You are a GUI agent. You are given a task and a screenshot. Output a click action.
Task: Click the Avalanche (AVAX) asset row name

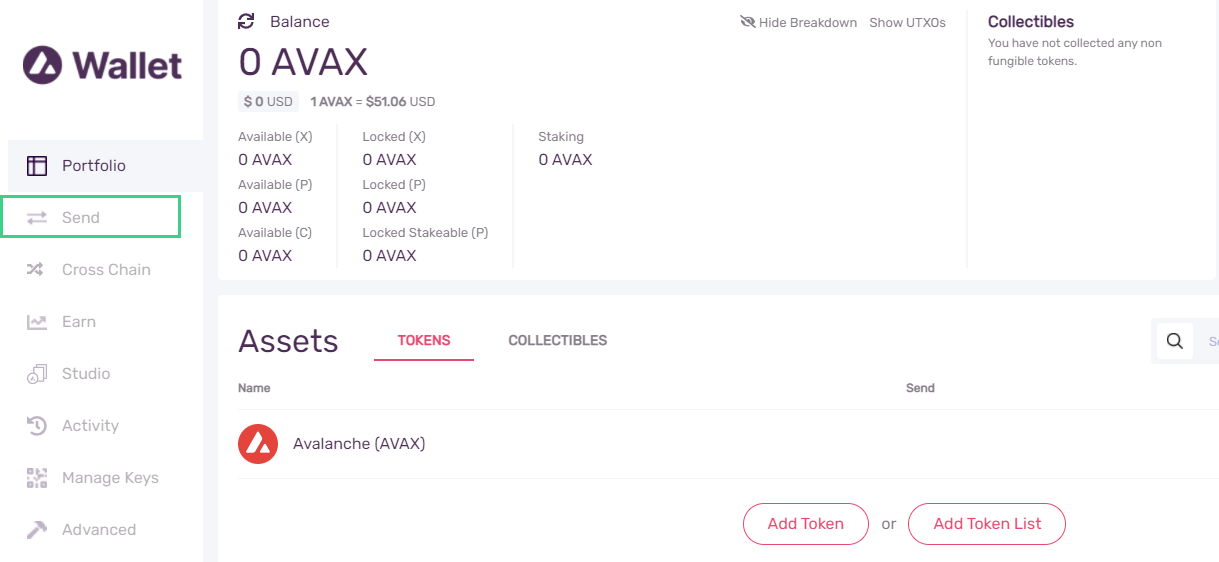359,443
